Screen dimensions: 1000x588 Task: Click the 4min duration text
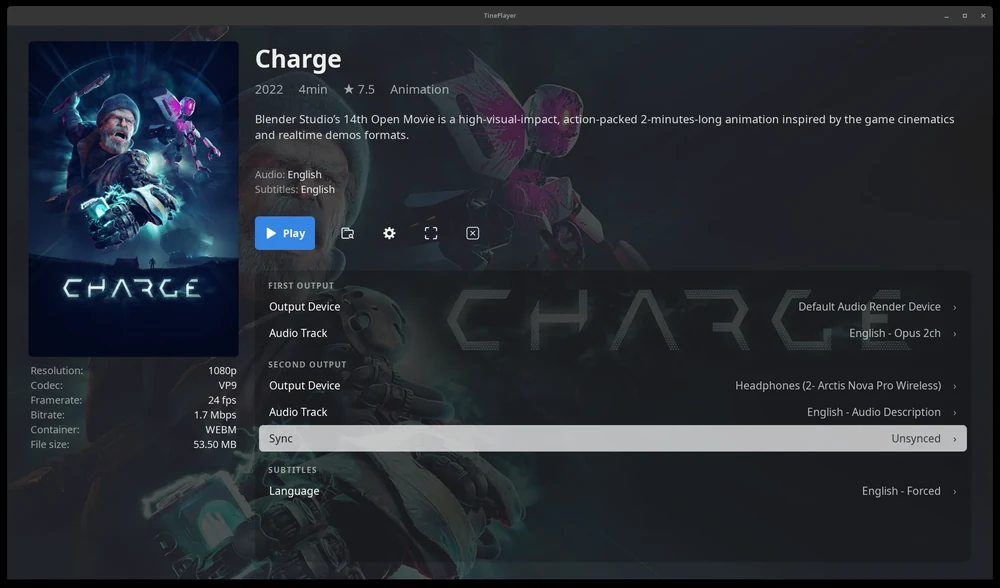312,89
